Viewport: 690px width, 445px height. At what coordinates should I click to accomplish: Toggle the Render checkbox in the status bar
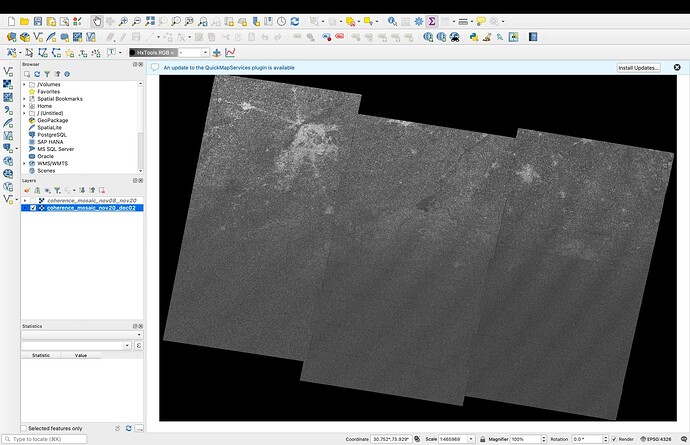(614, 439)
